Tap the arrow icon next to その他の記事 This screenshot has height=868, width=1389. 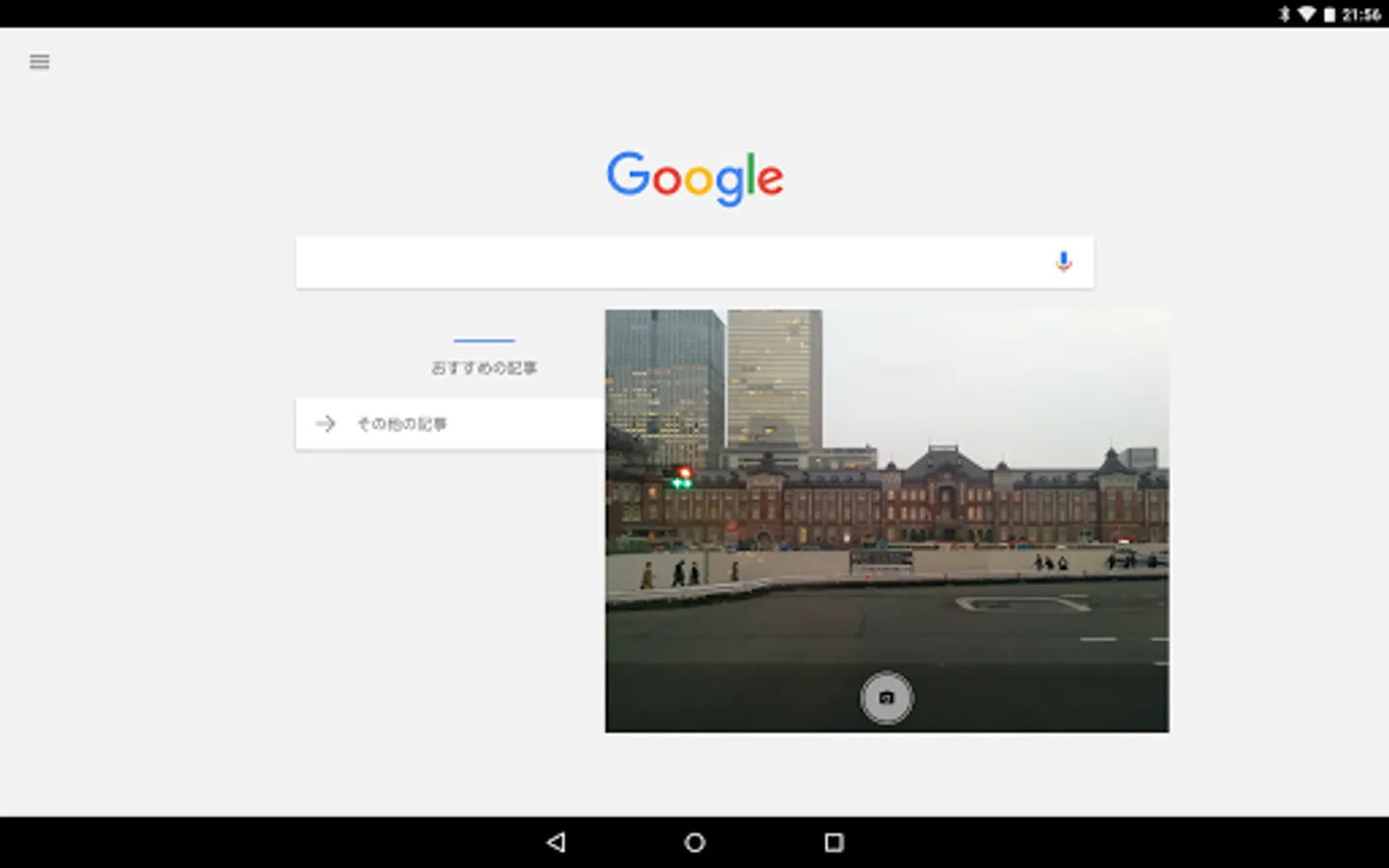(326, 423)
